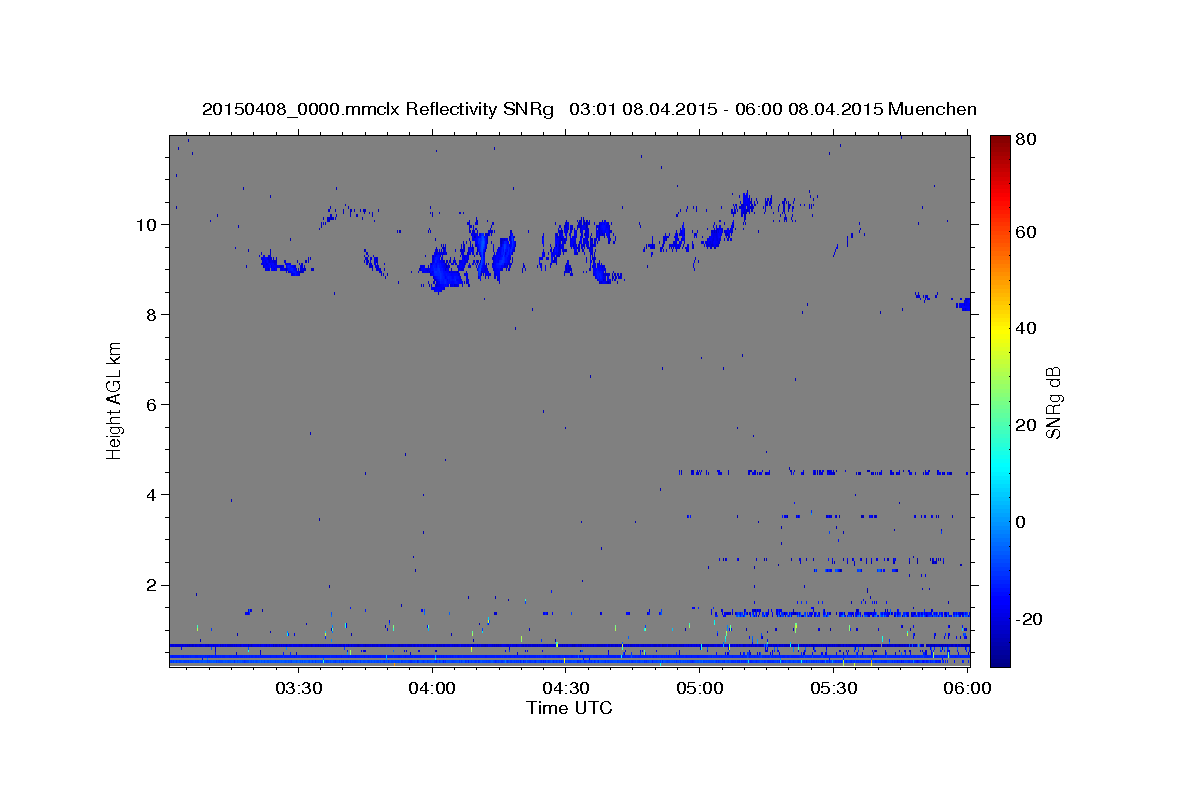Click the height tick label 6
The width and height of the screenshot is (1200, 800).
click(151, 405)
